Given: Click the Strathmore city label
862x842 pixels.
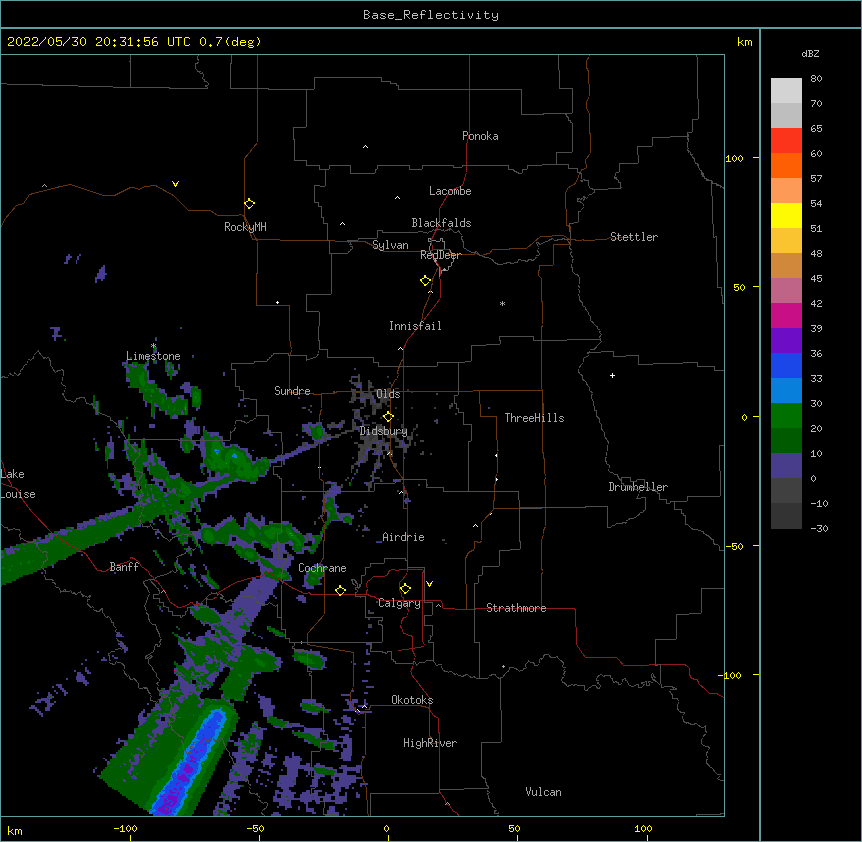Looking at the screenshot, I should [x=516, y=608].
